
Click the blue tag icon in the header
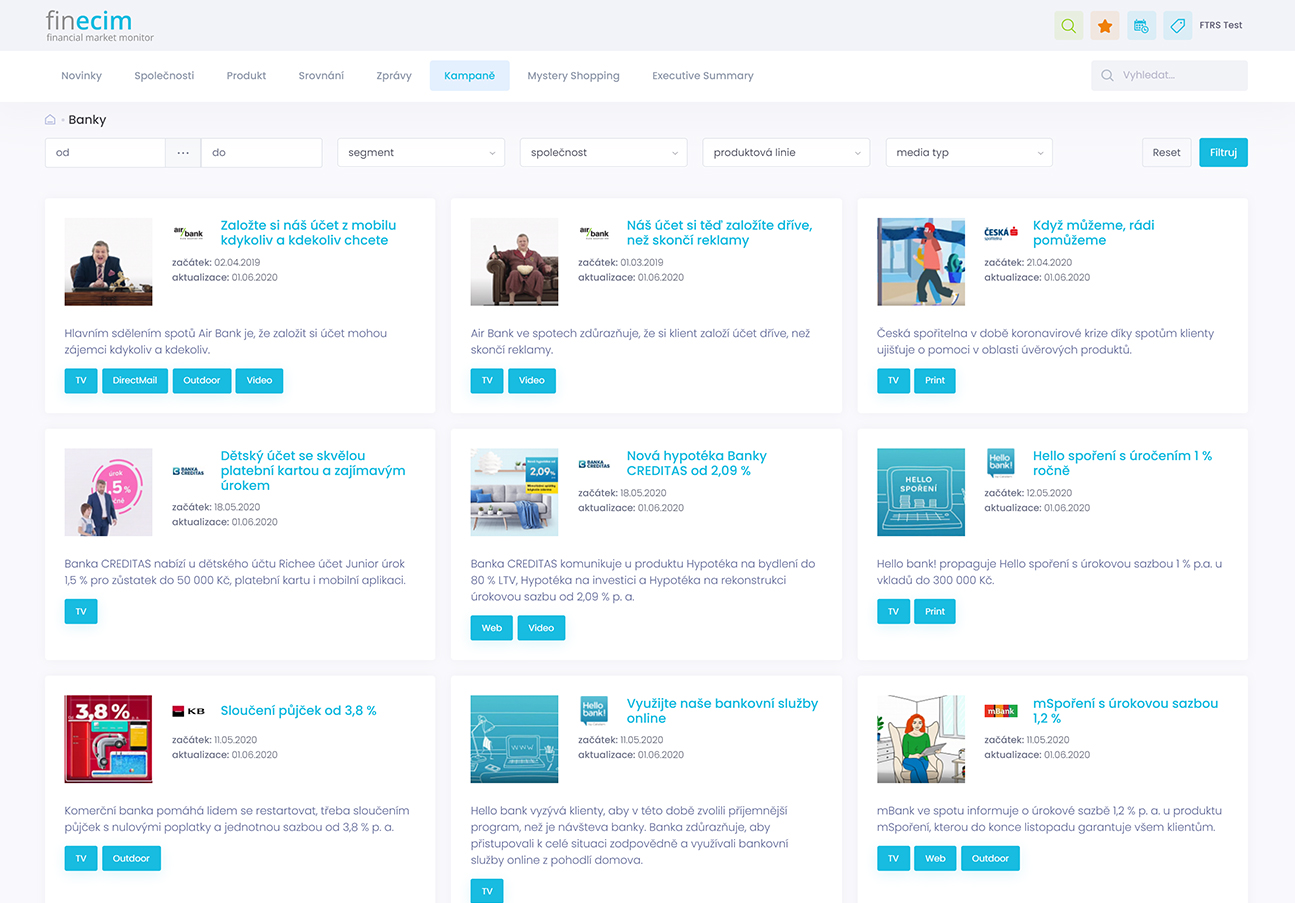tap(1178, 26)
